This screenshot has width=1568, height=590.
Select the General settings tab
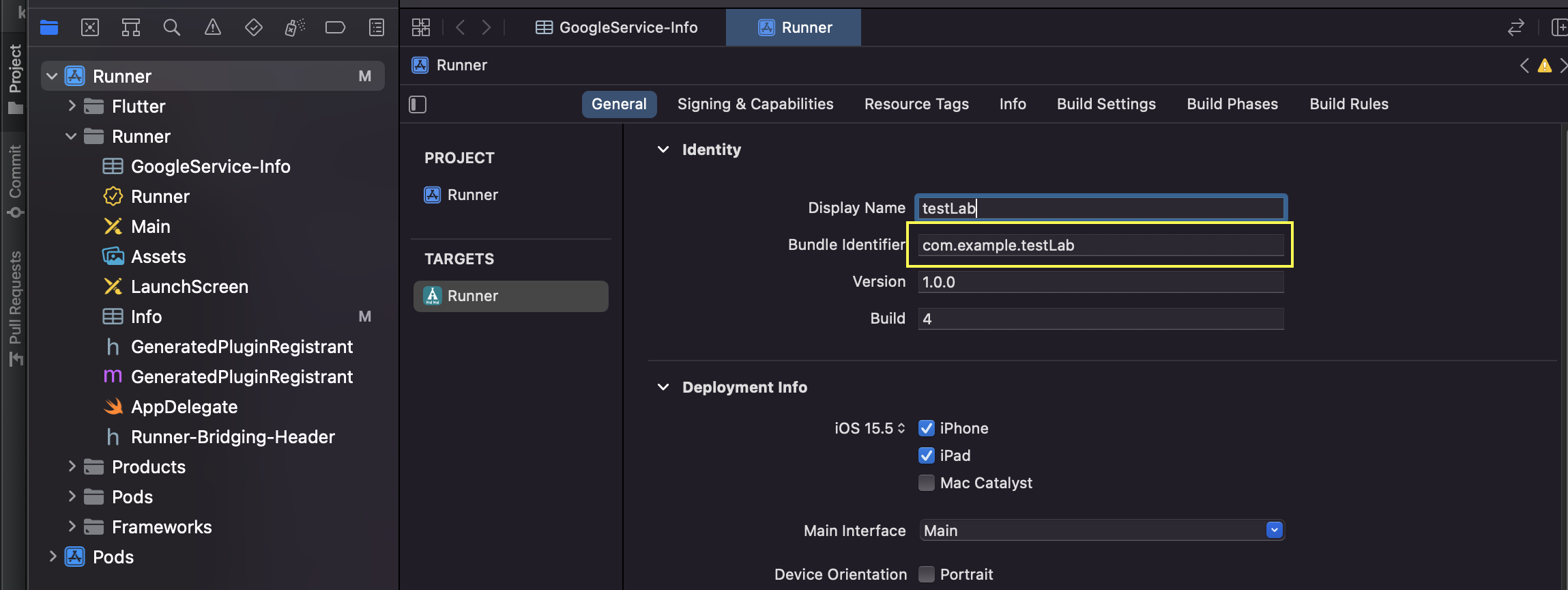coord(619,104)
